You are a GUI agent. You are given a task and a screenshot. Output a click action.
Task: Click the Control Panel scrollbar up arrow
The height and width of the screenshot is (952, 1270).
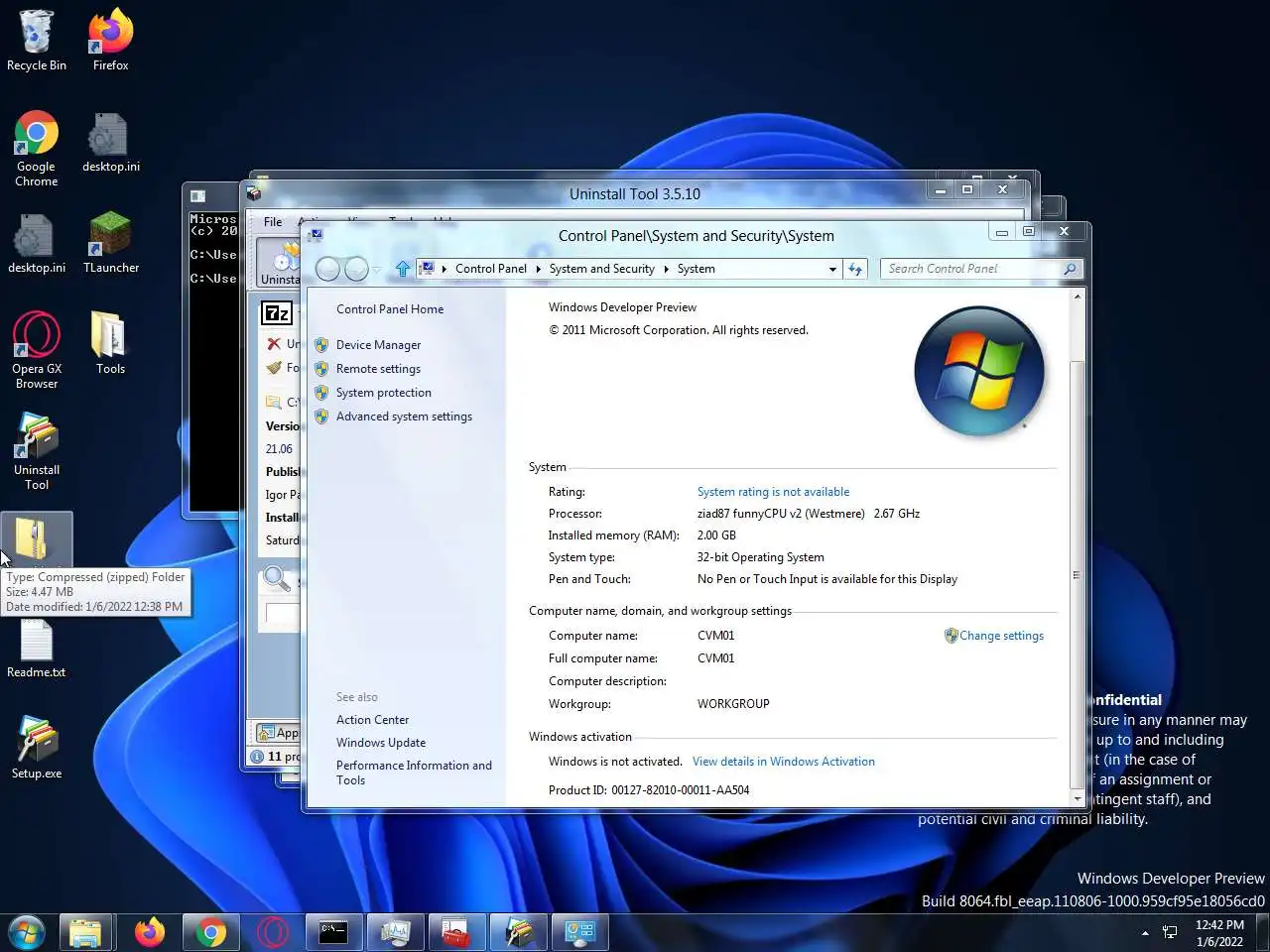1078,297
